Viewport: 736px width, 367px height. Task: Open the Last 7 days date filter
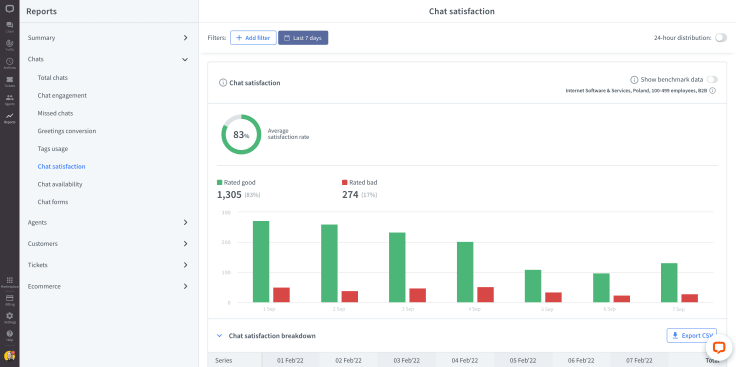[x=303, y=38]
